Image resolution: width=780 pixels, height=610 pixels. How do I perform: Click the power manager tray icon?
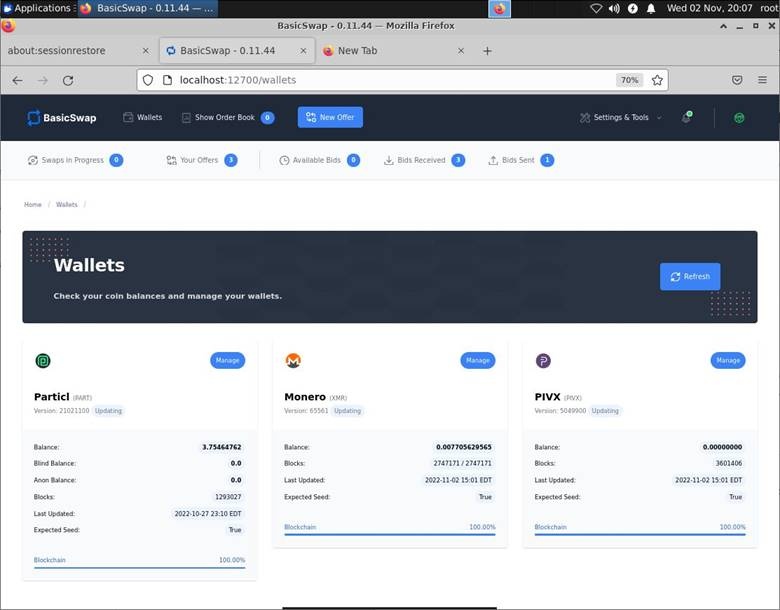633,8
